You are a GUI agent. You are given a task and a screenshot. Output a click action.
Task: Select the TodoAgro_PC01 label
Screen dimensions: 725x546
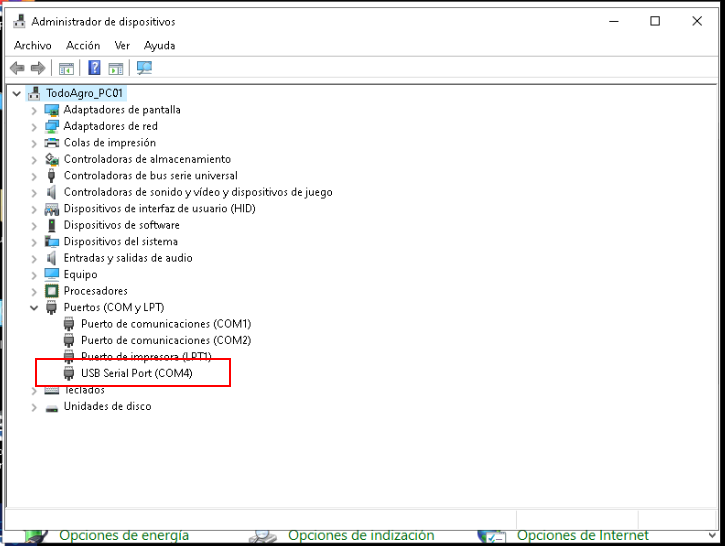click(x=85, y=93)
